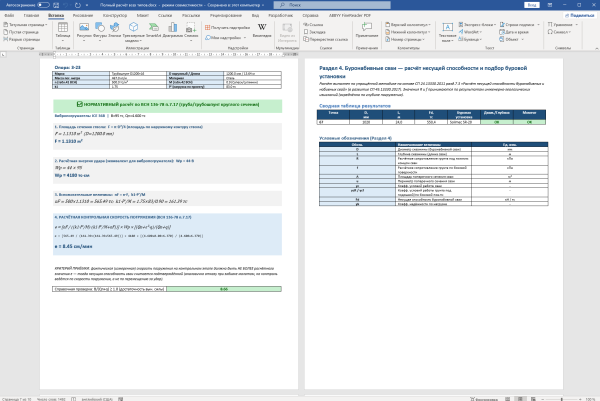Toggle the AutoSave switch
The width and height of the screenshot is (600, 401).
point(44,5)
